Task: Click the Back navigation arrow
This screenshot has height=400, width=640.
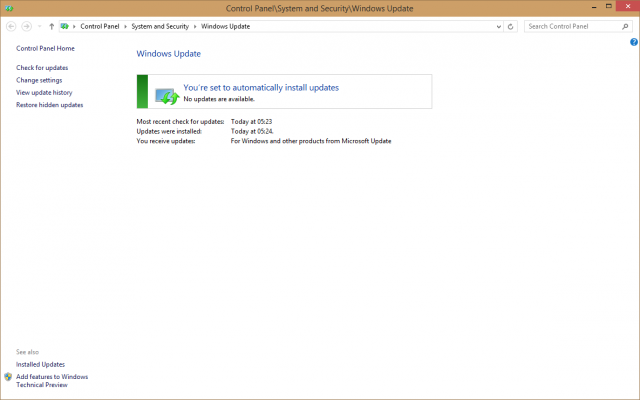Action: click(11, 27)
